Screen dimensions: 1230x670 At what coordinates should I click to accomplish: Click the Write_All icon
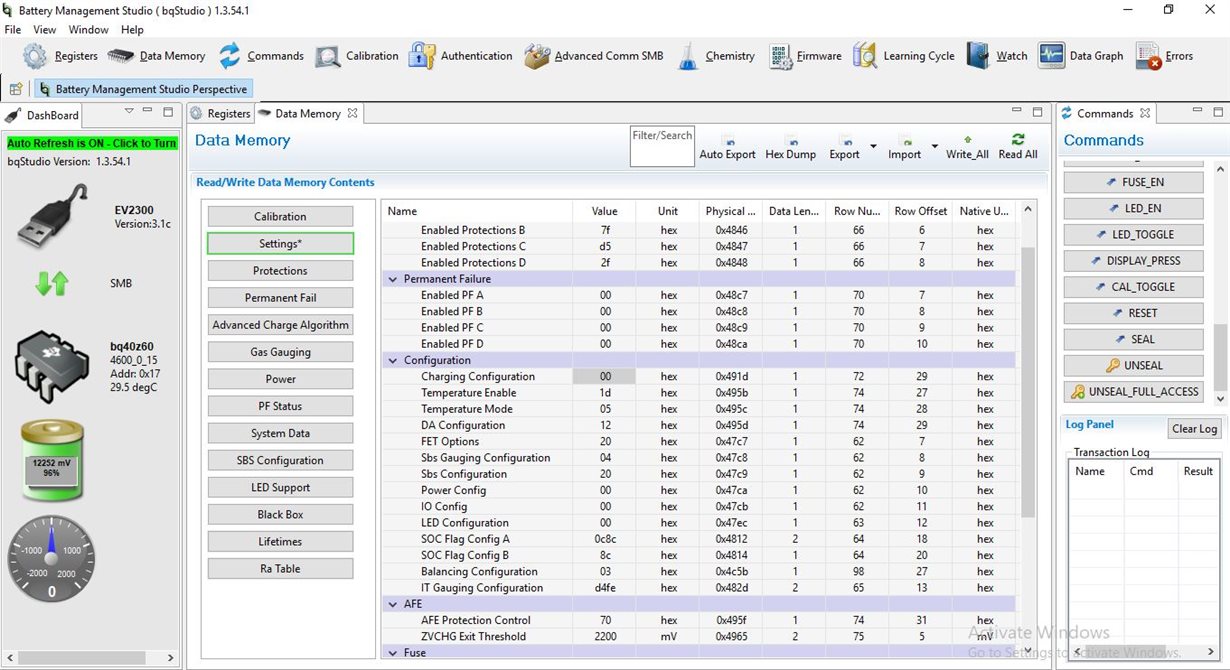(967, 148)
